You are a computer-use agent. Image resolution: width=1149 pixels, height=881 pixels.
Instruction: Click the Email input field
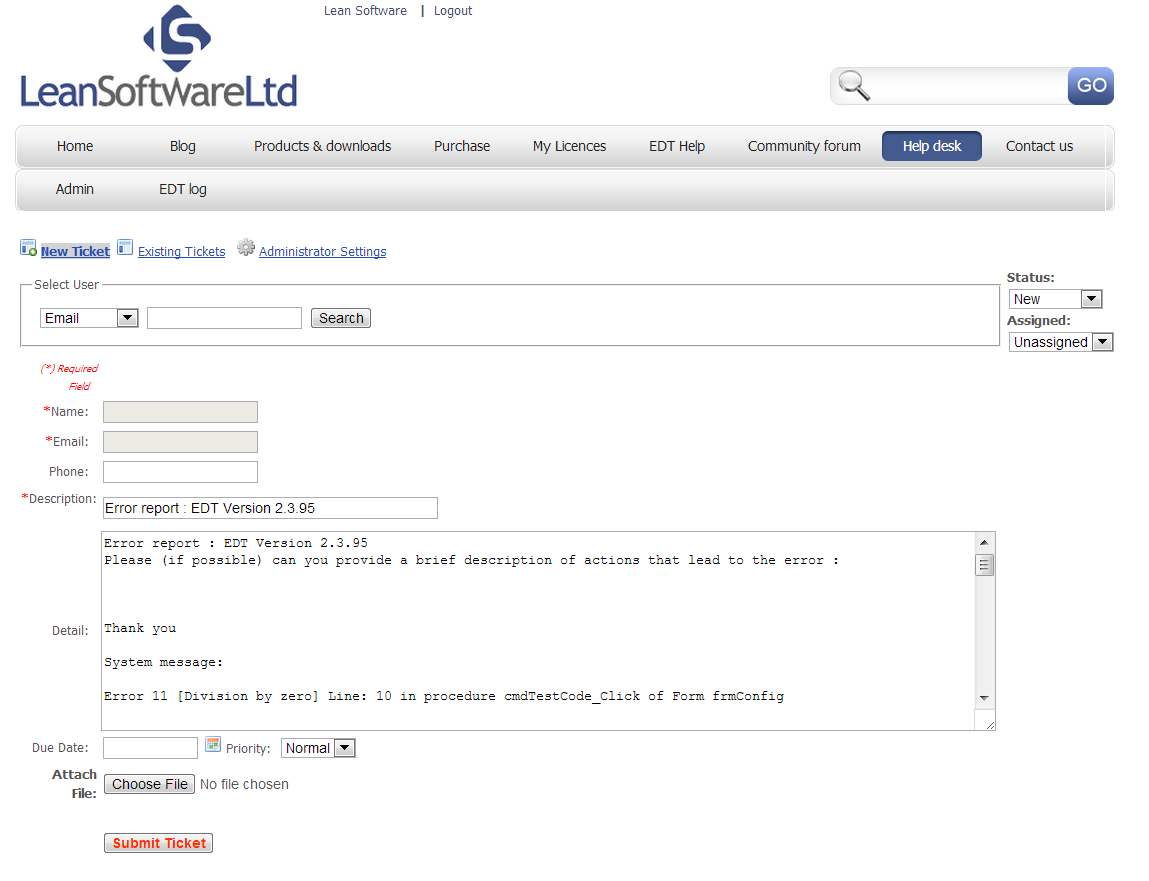tap(180, 442)
